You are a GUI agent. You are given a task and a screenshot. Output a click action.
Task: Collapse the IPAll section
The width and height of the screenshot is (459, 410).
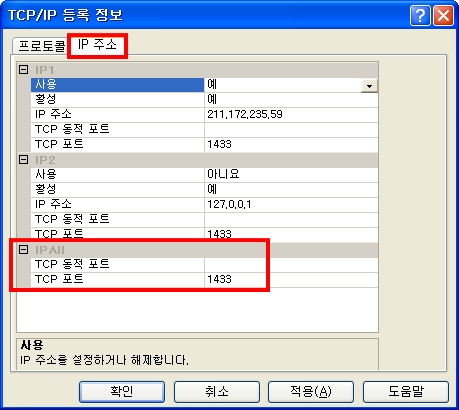click(23, 250)
